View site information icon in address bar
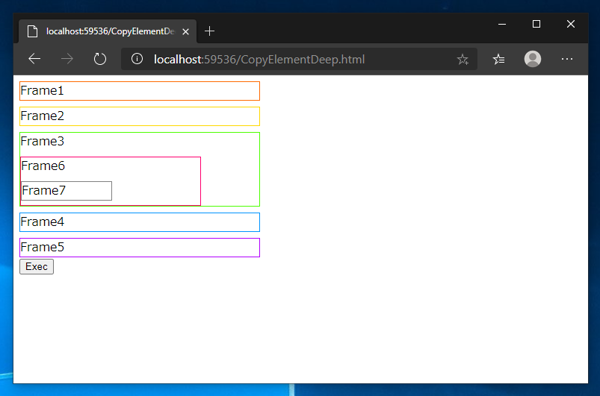Screen dimensions: 600x396 pyautogui.click(x=137, y=59)
